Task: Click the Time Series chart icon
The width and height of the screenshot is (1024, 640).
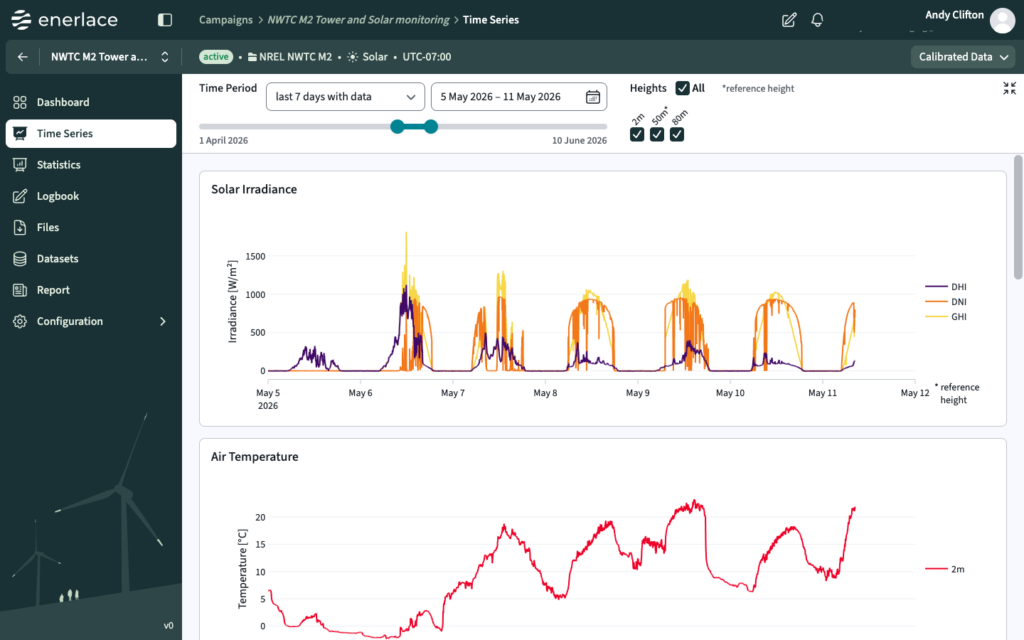Action: point(20,133)
